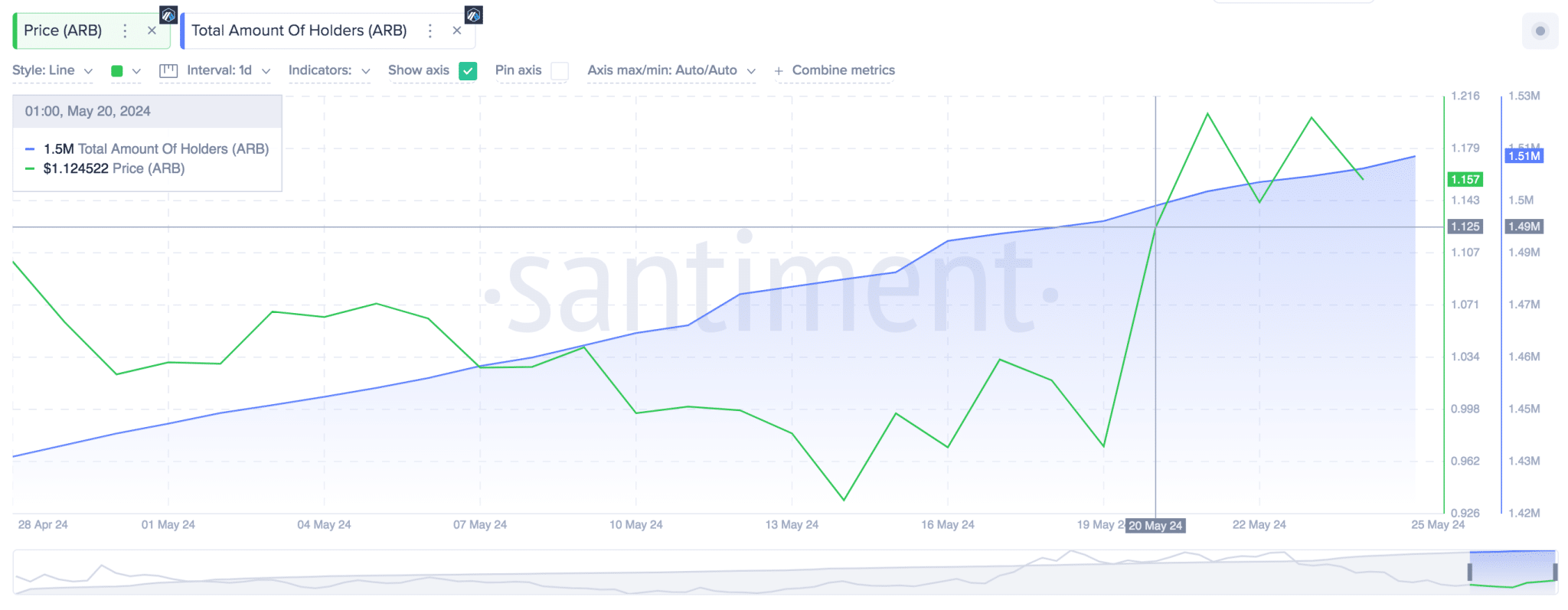This screenshot has width=1568, height=610.
Task: Click the 0.962 price axis value
Action: pyautogui.click(x=1465, y=461)
